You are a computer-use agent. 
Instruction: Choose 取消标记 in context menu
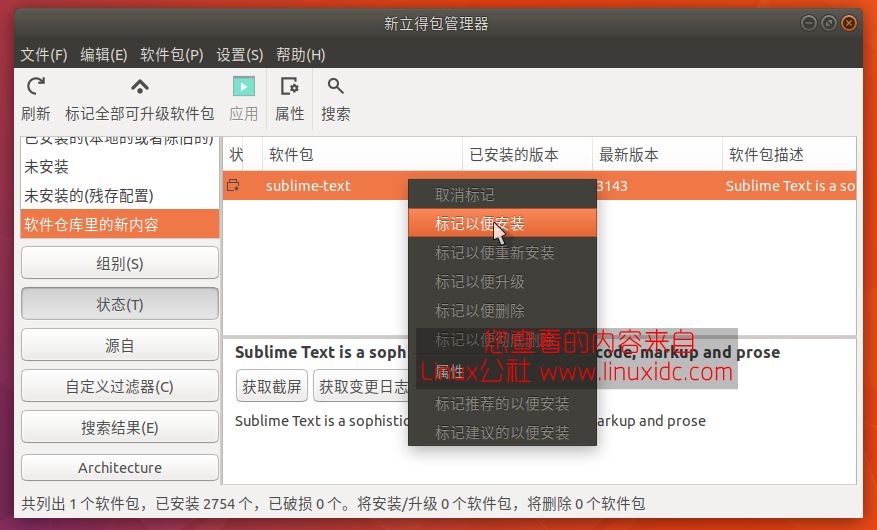(x=502, y=195)
